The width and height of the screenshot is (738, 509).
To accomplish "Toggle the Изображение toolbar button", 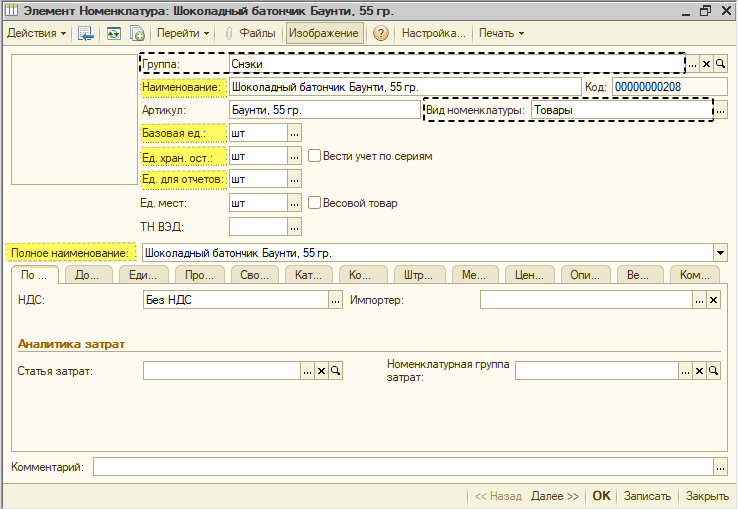I will tap(324, 33).
